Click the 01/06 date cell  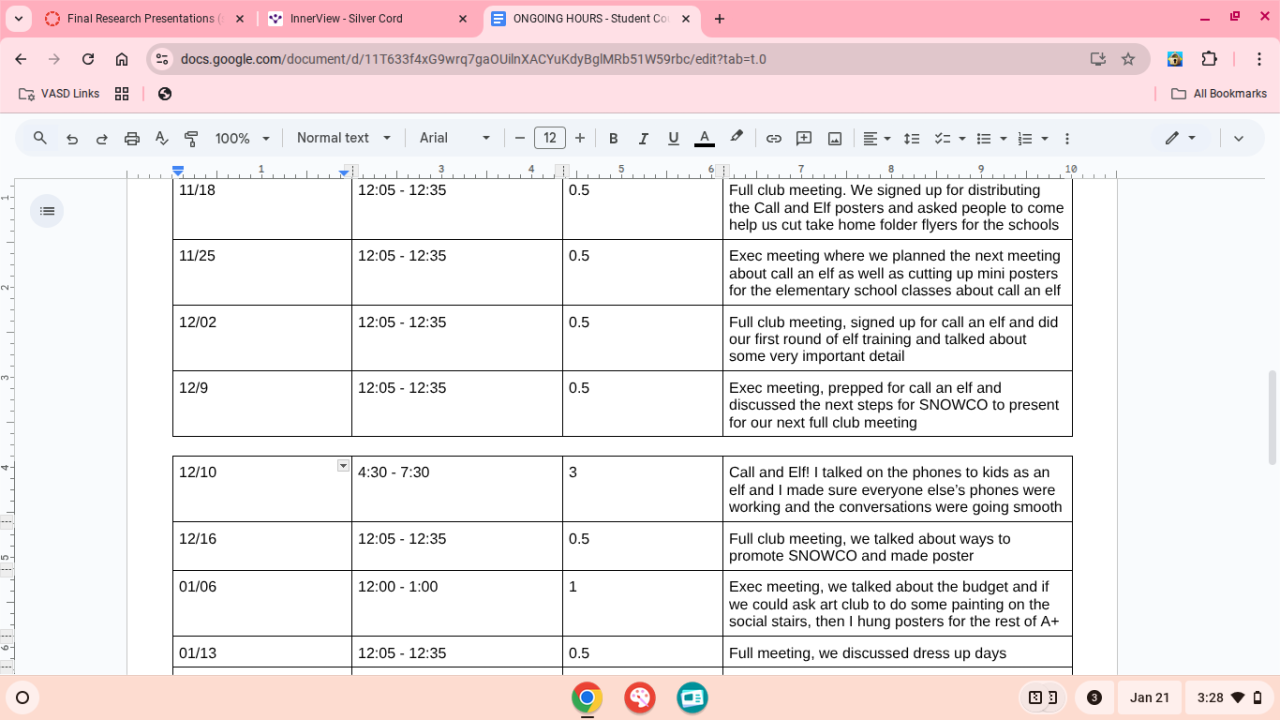pos(262,603)
